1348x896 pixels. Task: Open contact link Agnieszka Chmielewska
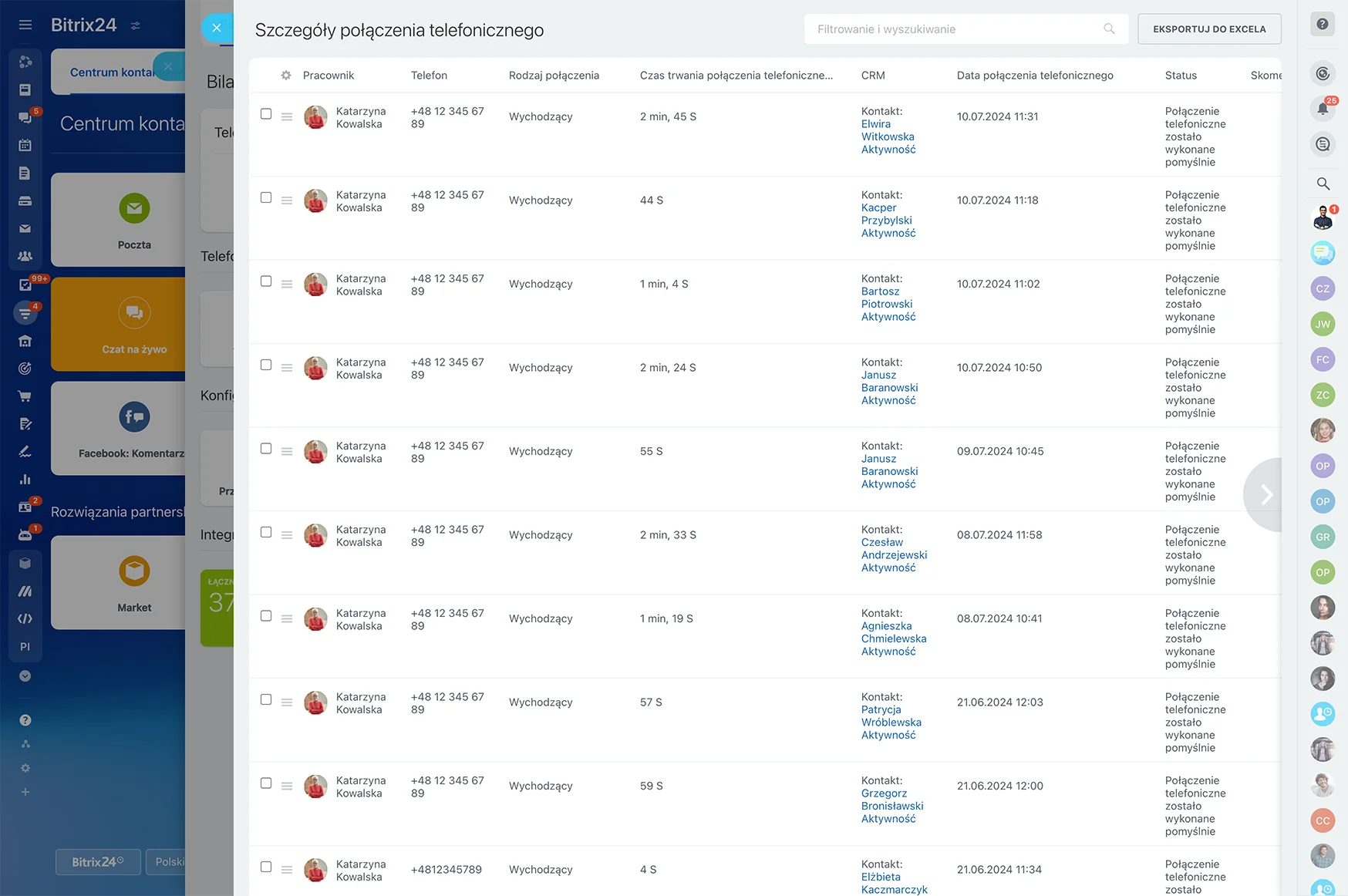coord(893,632)
